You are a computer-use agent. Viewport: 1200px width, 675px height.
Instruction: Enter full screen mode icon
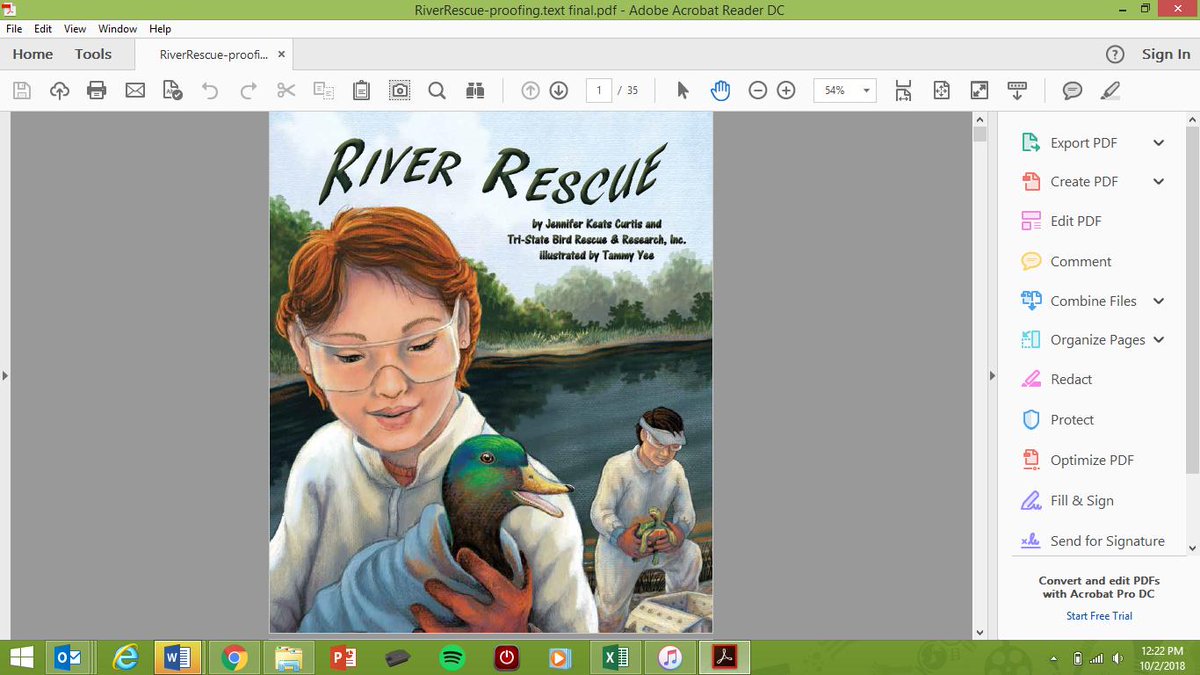979,91
